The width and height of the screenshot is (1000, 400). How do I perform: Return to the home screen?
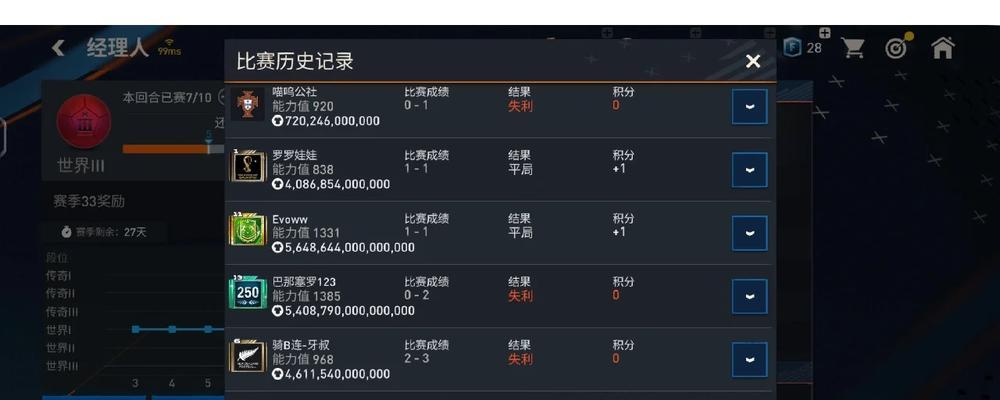(942, 48)
